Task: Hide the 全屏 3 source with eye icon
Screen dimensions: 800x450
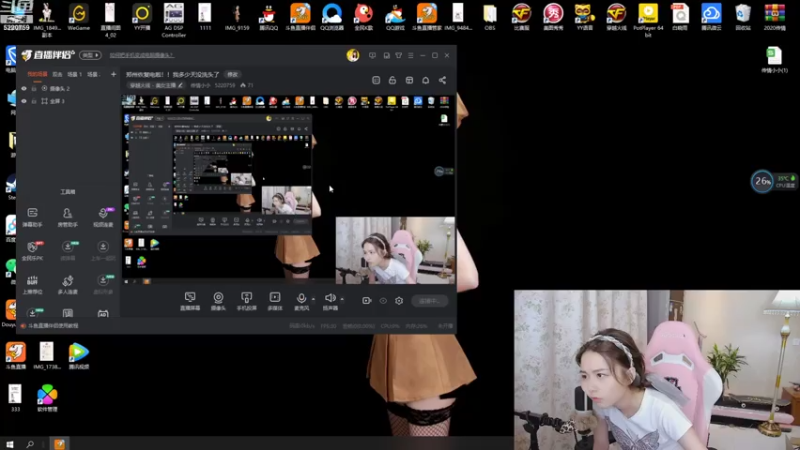Action: pyautogui.click(x=24, y=101)
